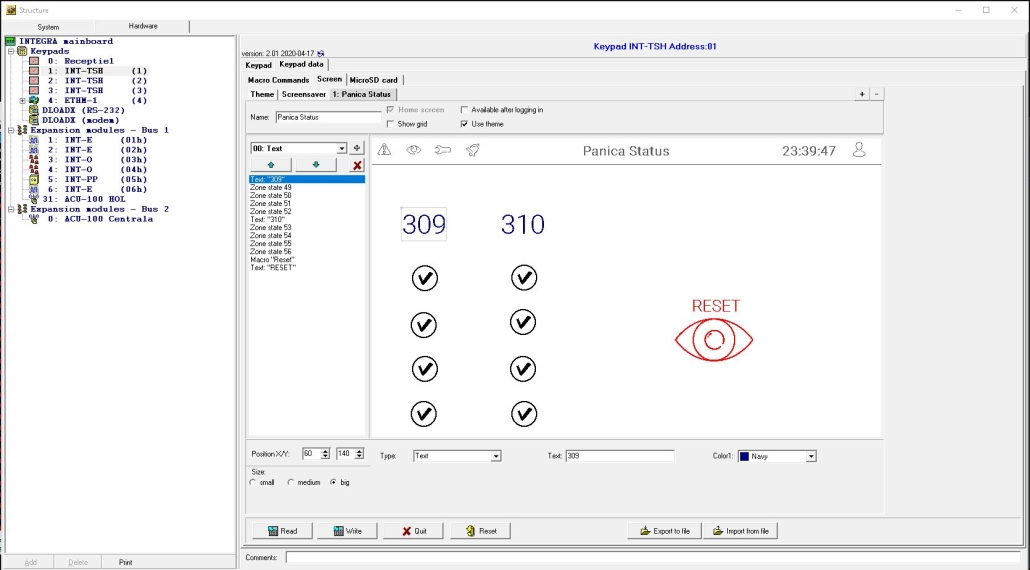Select the medium size radio button
The image size is (1030, 570).
coord(291,482)
